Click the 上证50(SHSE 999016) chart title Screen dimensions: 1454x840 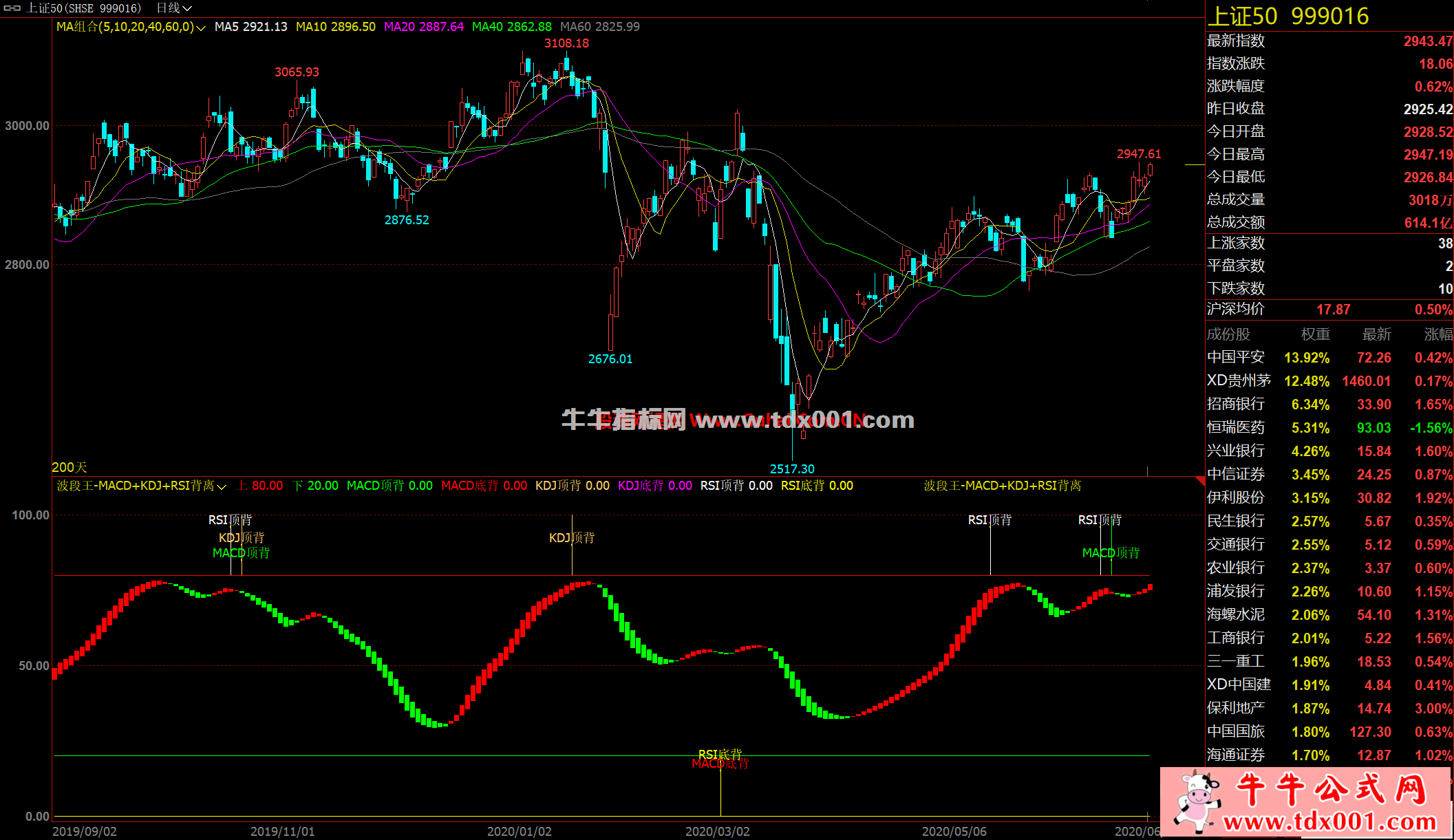pyautogui.click(x=83, y=8)
